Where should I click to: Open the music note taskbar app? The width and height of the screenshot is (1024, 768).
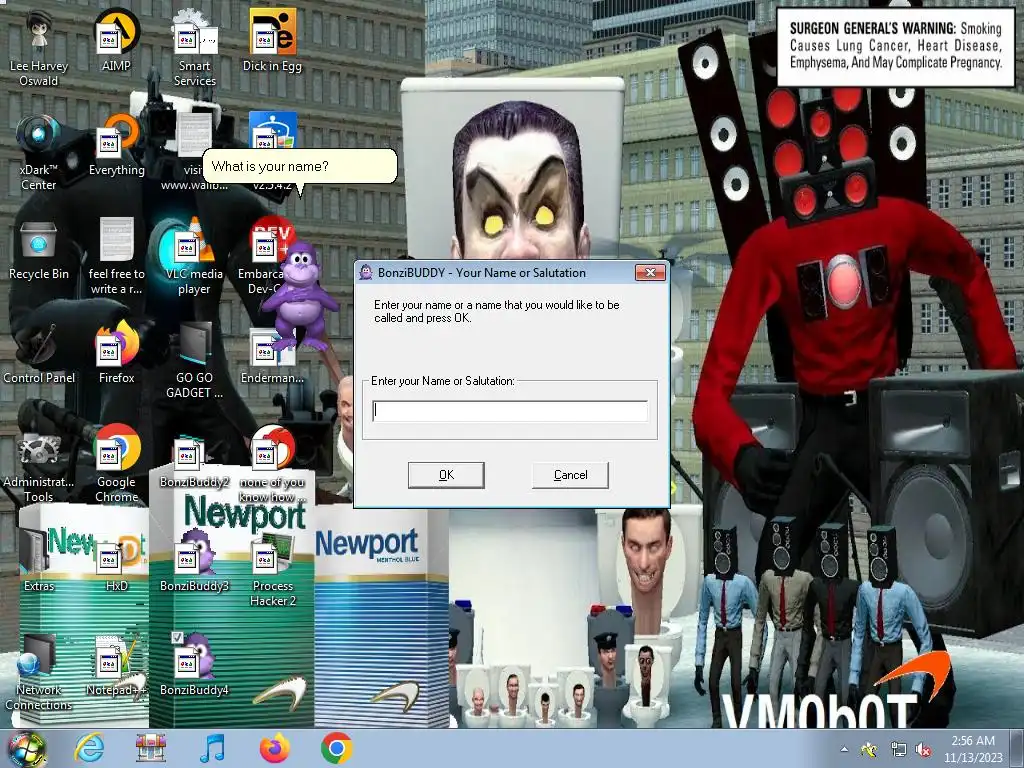click(212, 748)
